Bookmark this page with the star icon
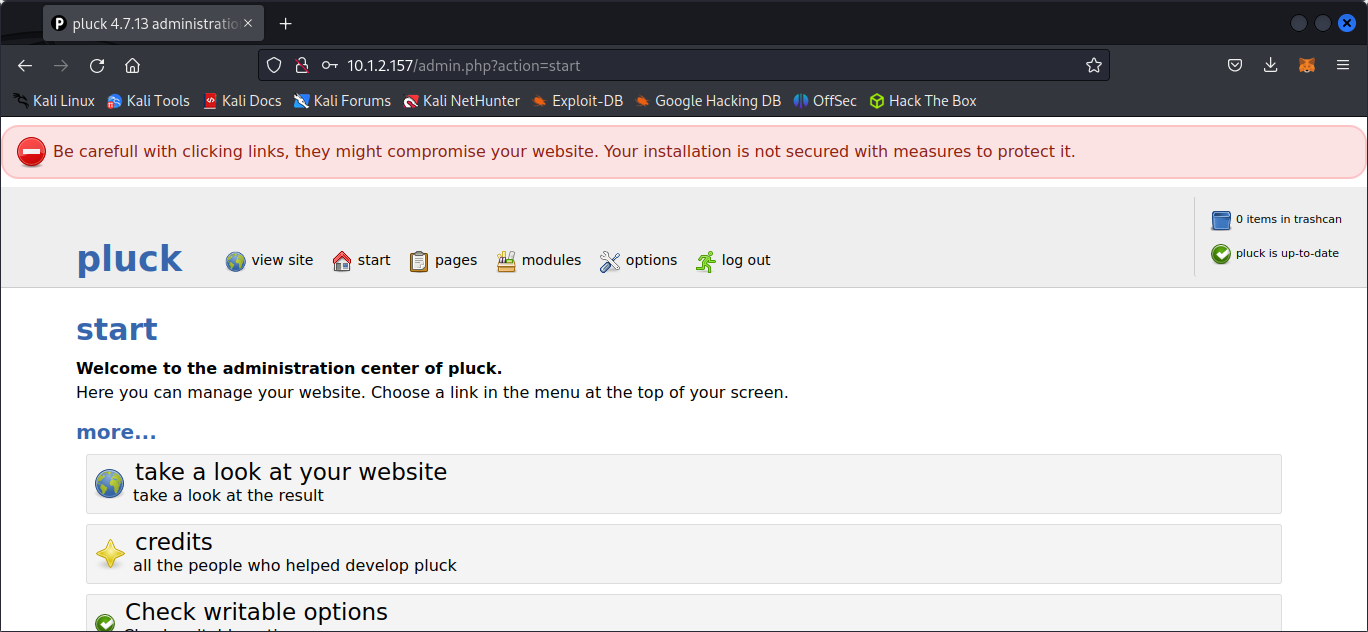1368x632 pixels. point(1093,66)
